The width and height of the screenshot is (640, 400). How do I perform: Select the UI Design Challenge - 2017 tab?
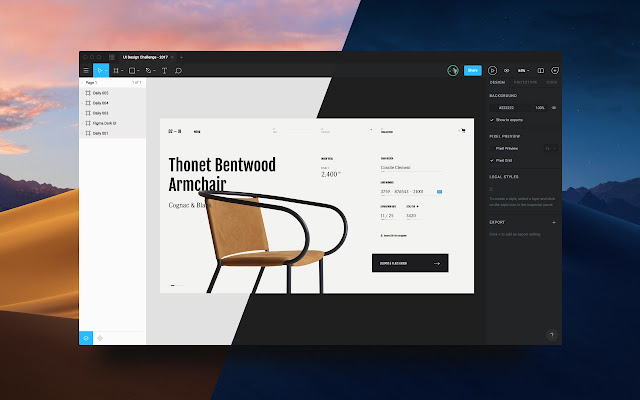point(145,57)
